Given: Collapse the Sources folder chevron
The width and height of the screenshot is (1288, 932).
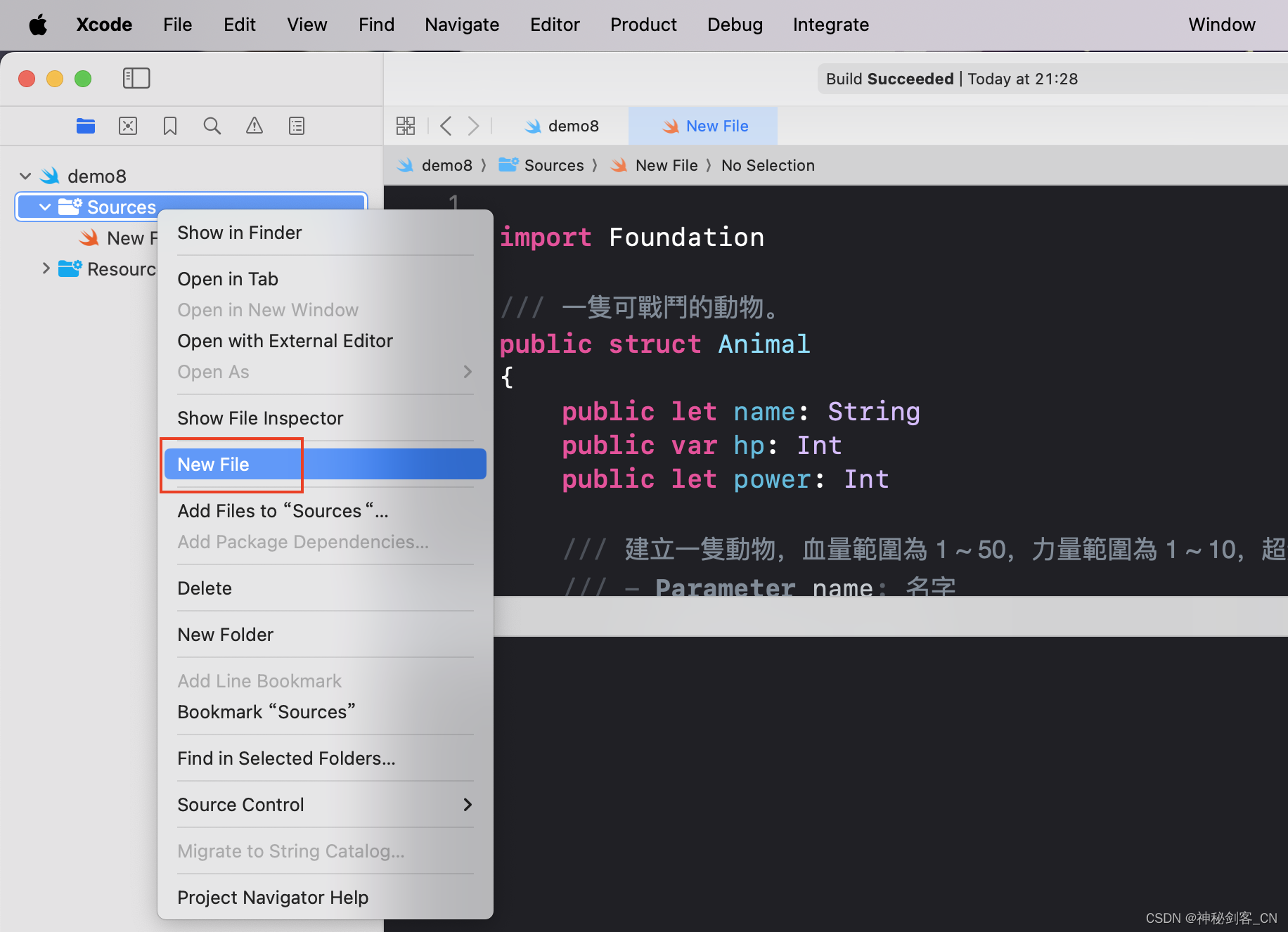Looking at the screenshot, I should 45,207.
